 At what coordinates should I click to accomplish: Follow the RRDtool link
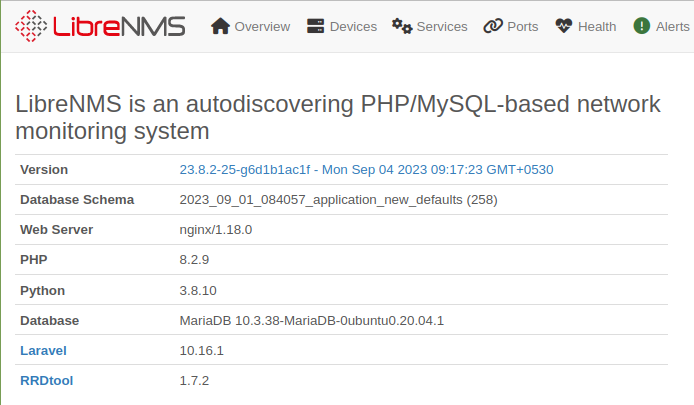coord(46,381)
